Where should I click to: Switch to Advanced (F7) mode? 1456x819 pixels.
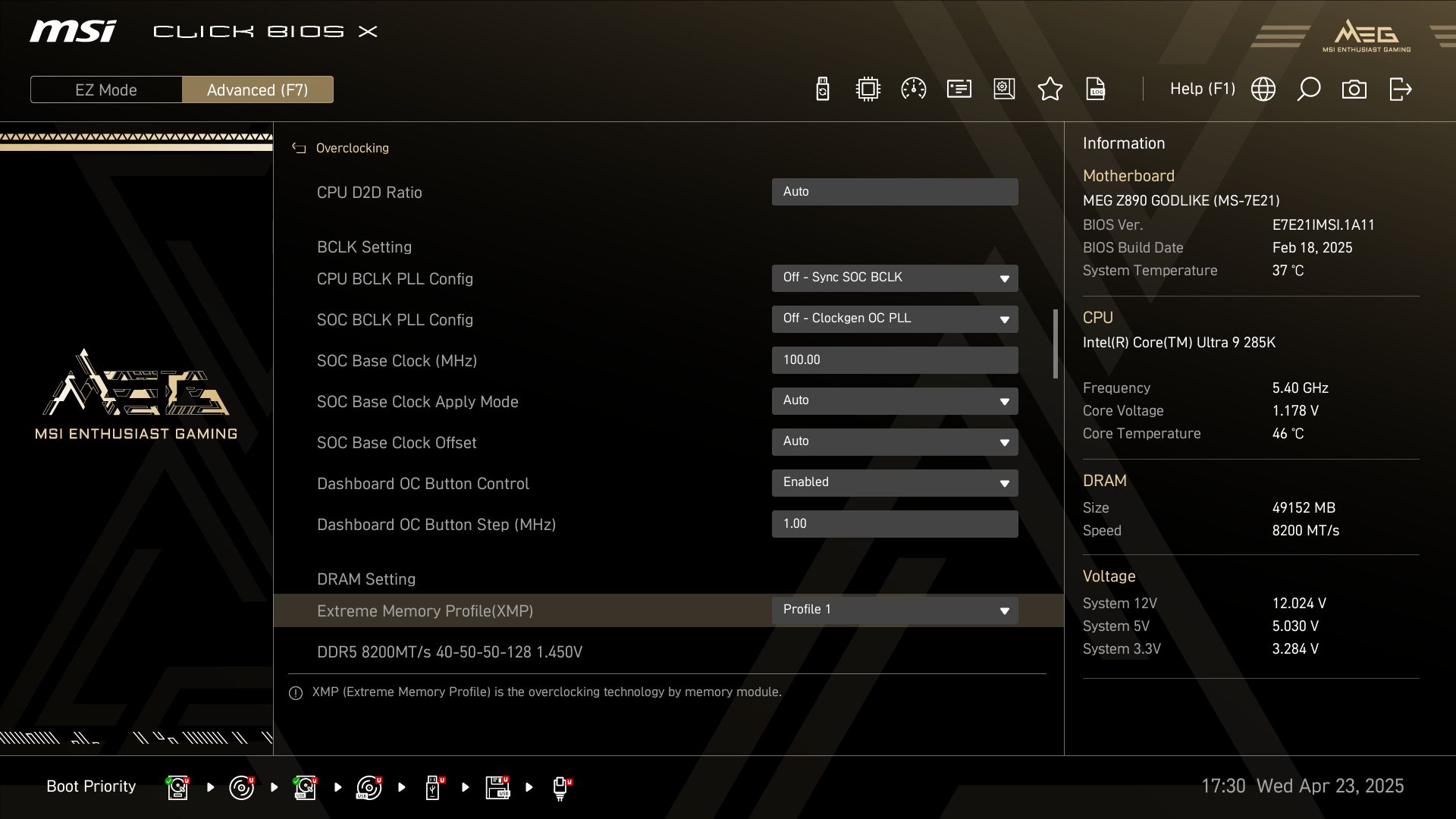click(258, 89)
